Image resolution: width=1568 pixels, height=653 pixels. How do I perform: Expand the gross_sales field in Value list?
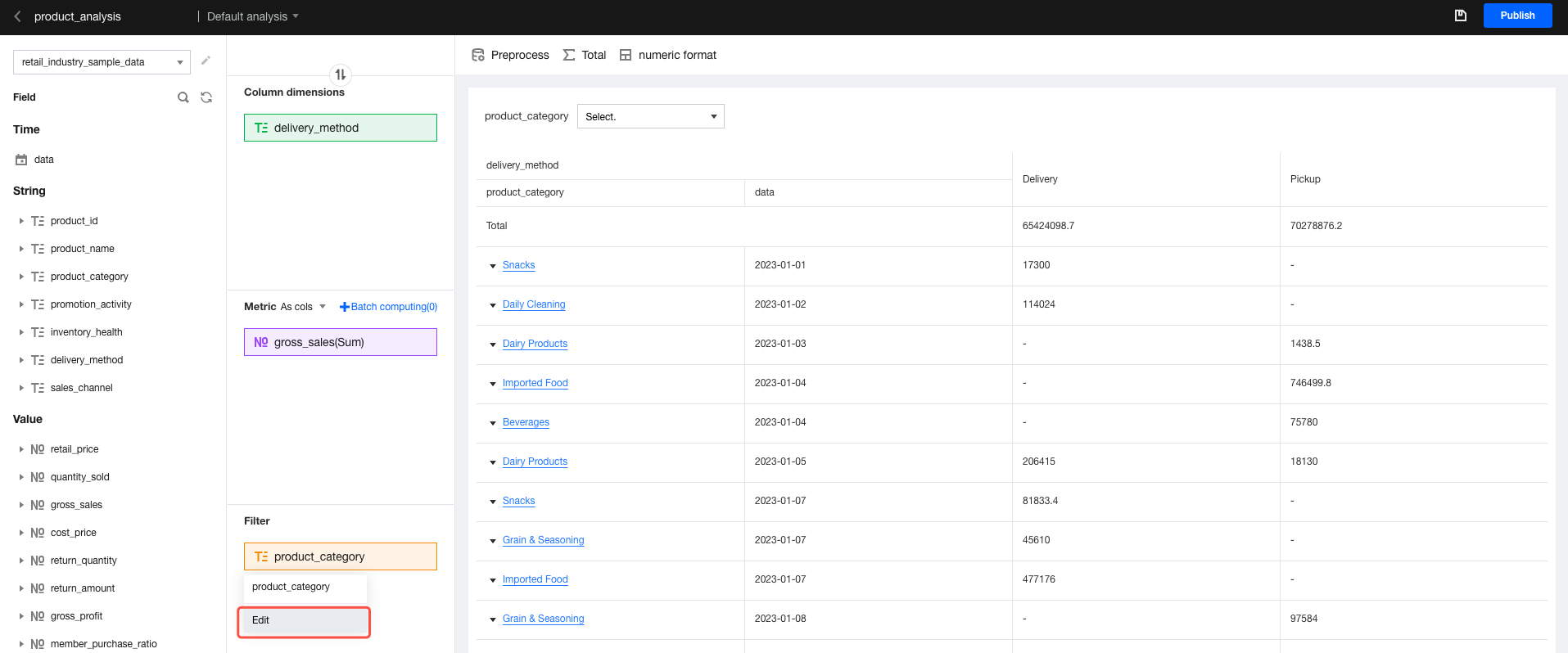pos(21,505)
